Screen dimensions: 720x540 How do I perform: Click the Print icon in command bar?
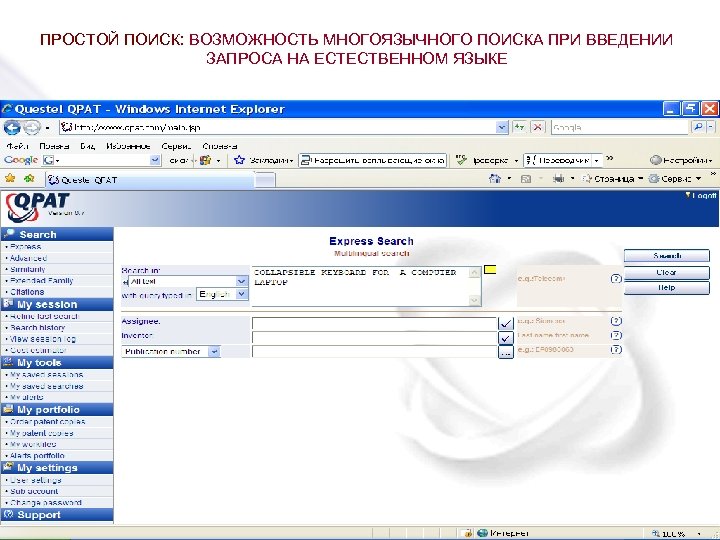(558, 179)
